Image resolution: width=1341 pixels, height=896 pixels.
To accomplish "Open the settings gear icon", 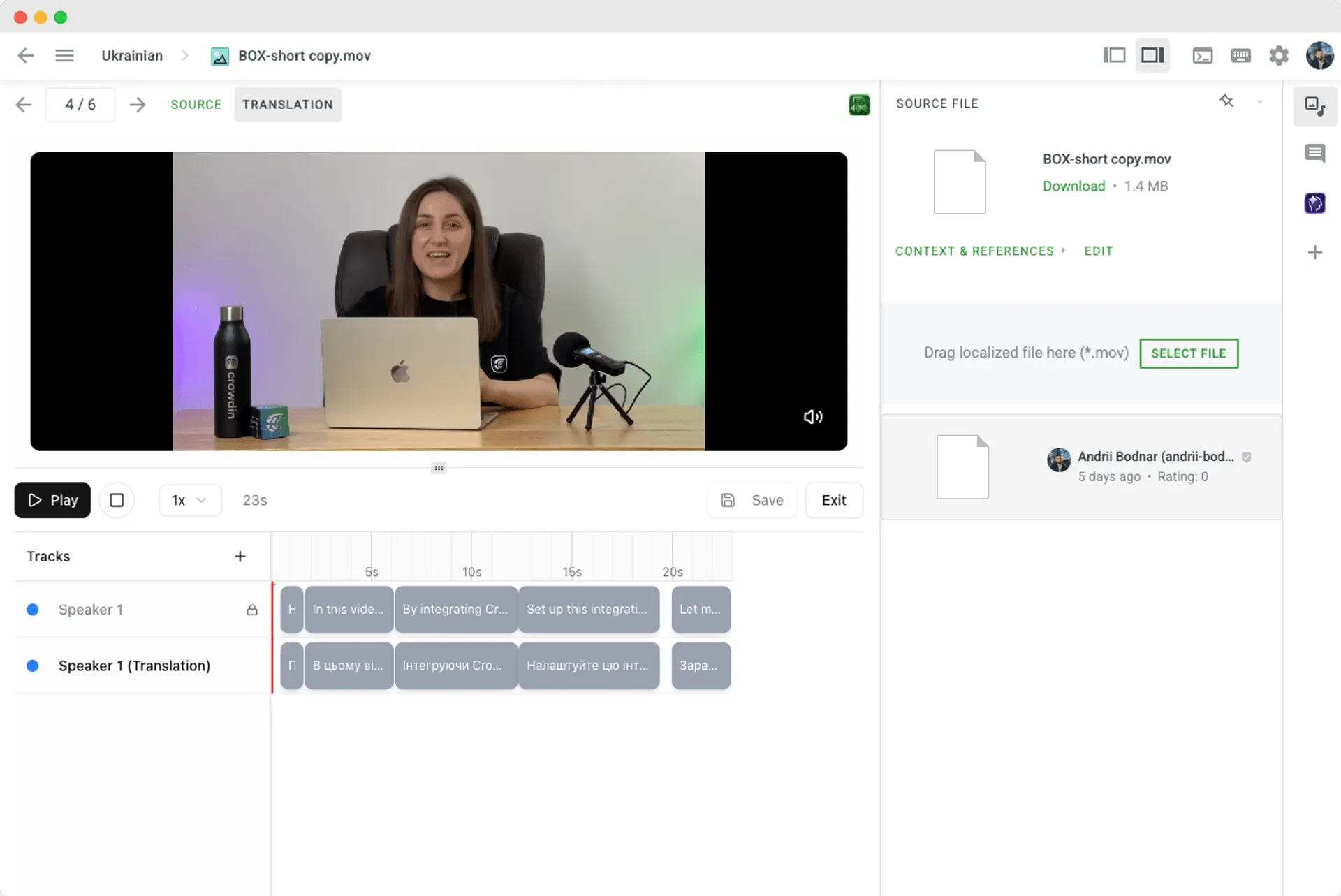I will [x=1280, y=55].
